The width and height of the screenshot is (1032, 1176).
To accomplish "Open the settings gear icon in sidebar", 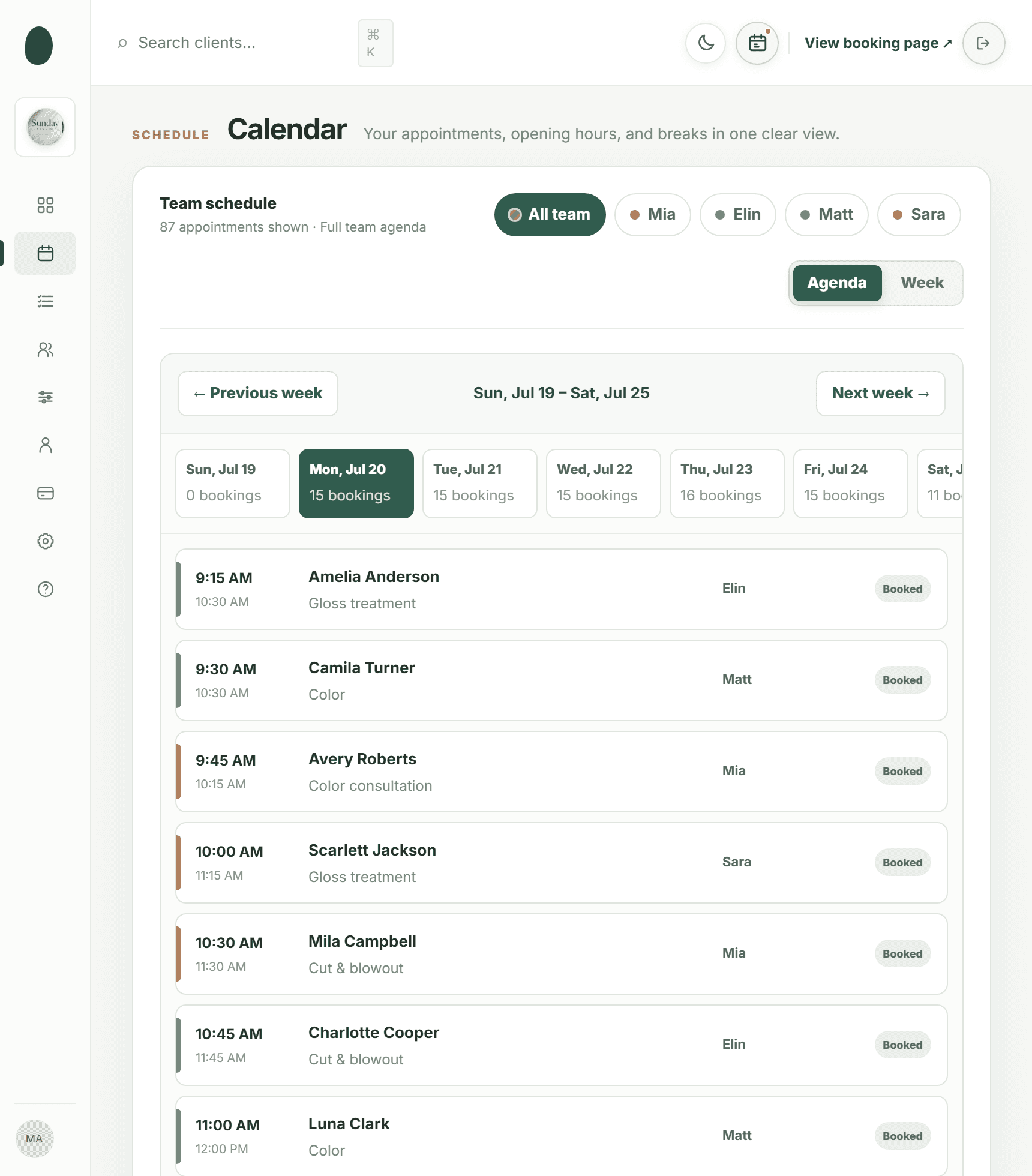I will coord(45,541).
